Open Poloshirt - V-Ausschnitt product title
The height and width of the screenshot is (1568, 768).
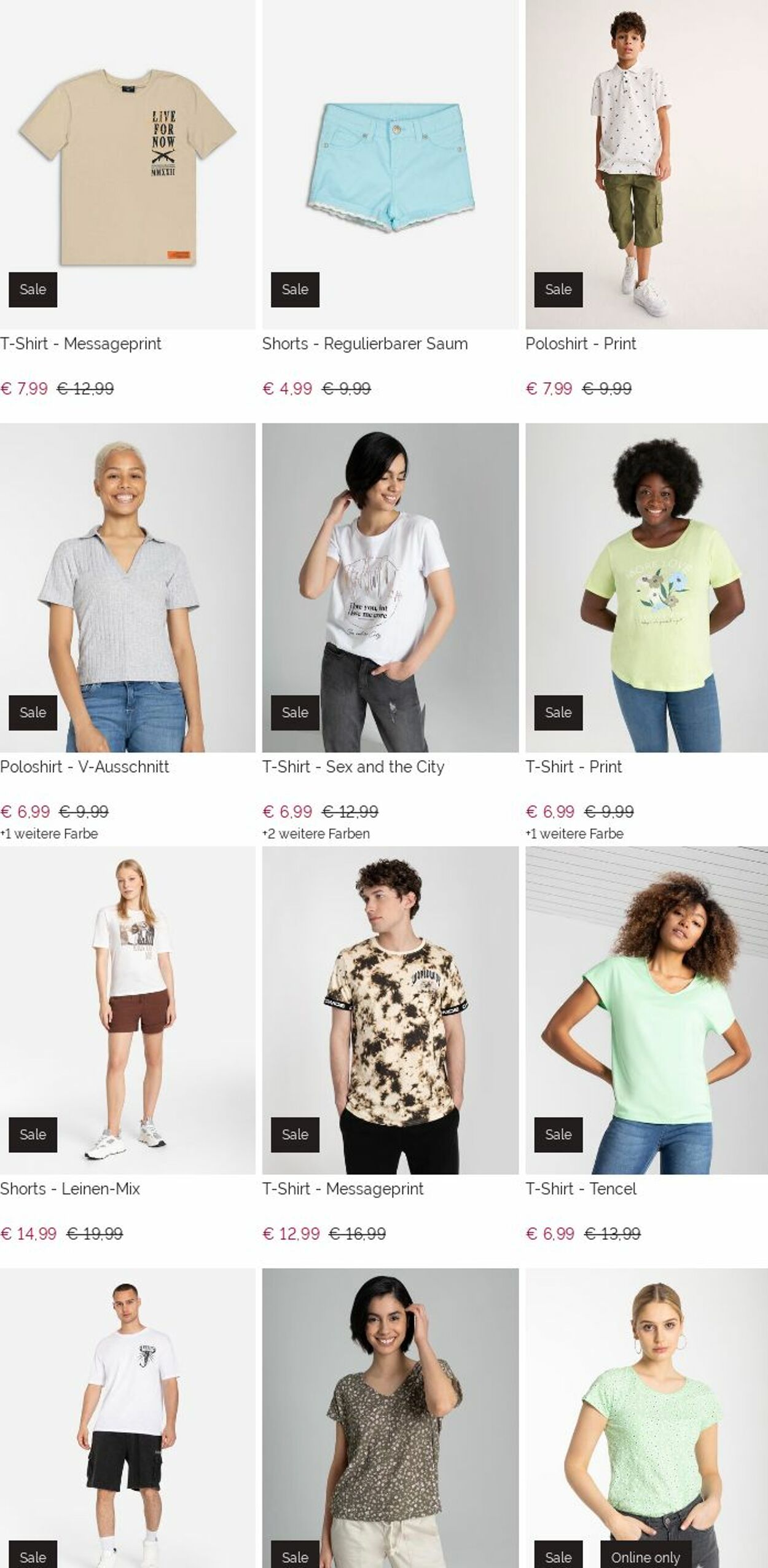[x=85, y=767]
